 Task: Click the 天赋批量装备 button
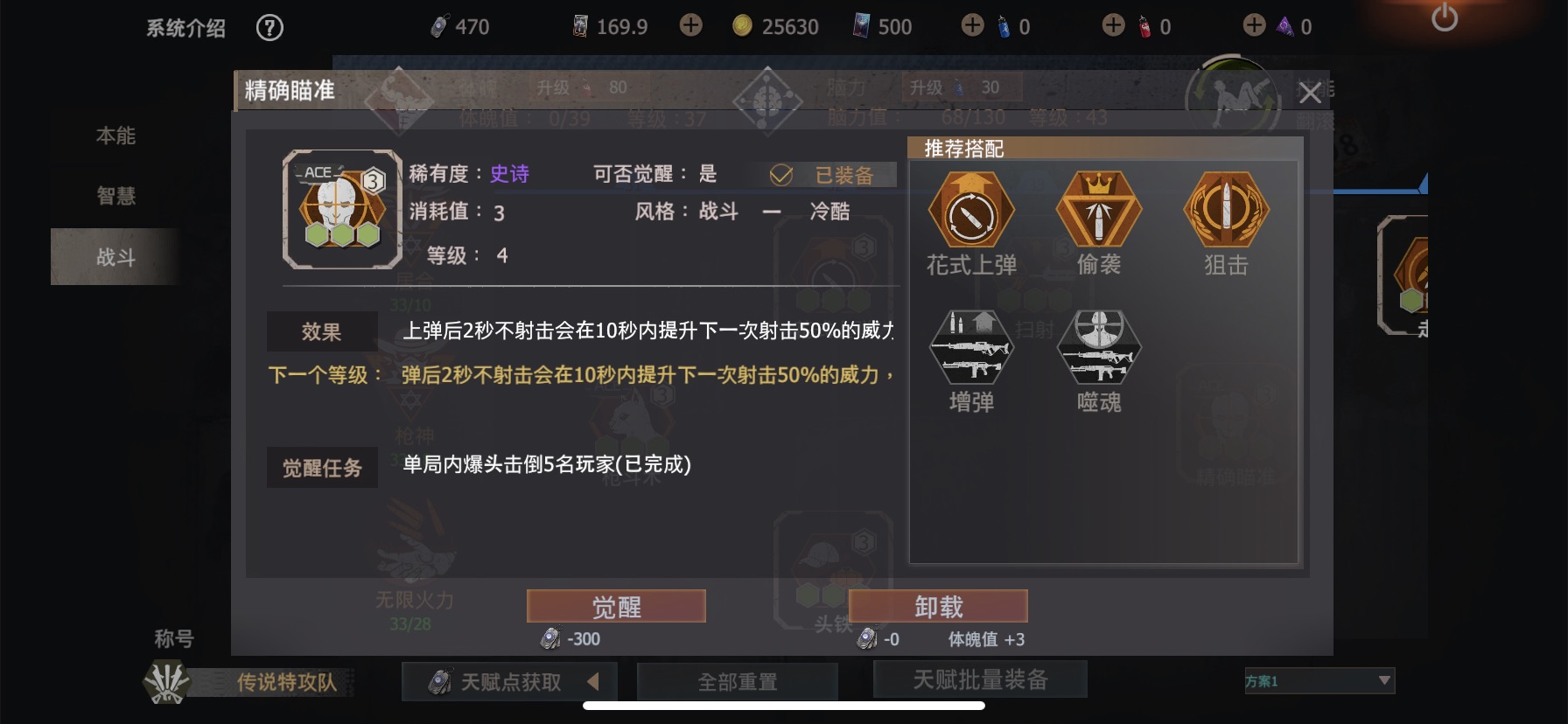coord(980,679)
